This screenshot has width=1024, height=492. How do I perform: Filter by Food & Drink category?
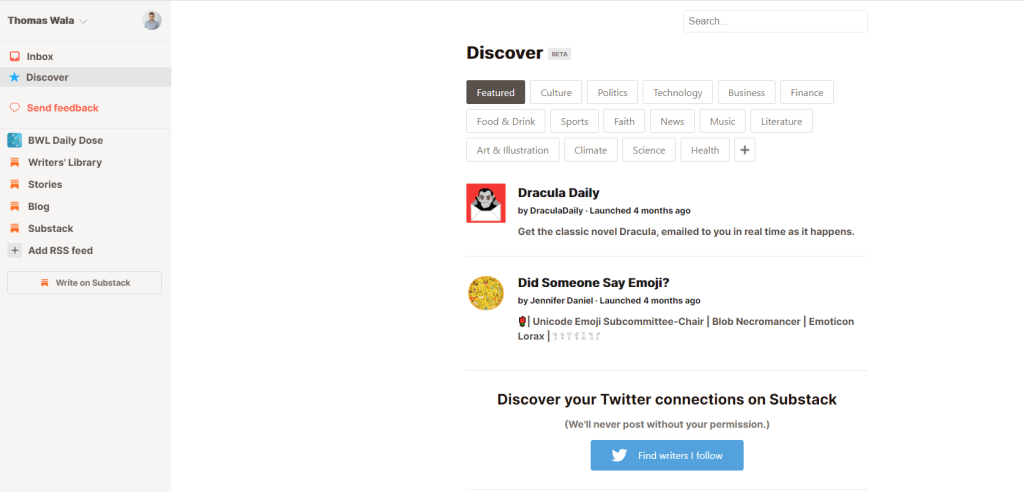[x=505, y=122]
